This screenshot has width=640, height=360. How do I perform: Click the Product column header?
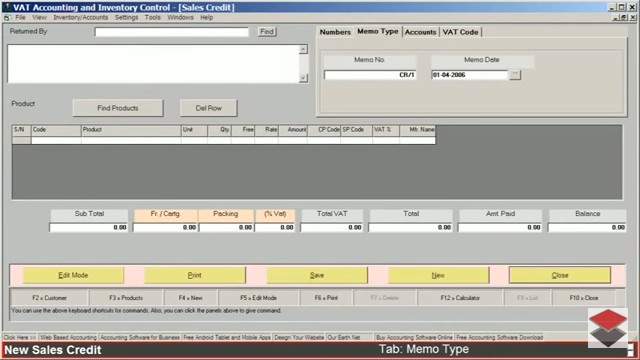(131, 130)
